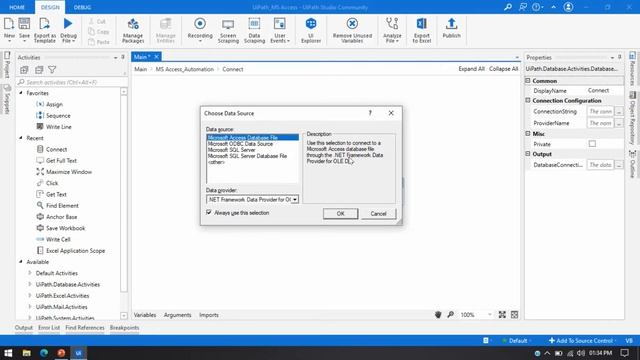Open ConnectionString ellipsis button

point(619,111)
